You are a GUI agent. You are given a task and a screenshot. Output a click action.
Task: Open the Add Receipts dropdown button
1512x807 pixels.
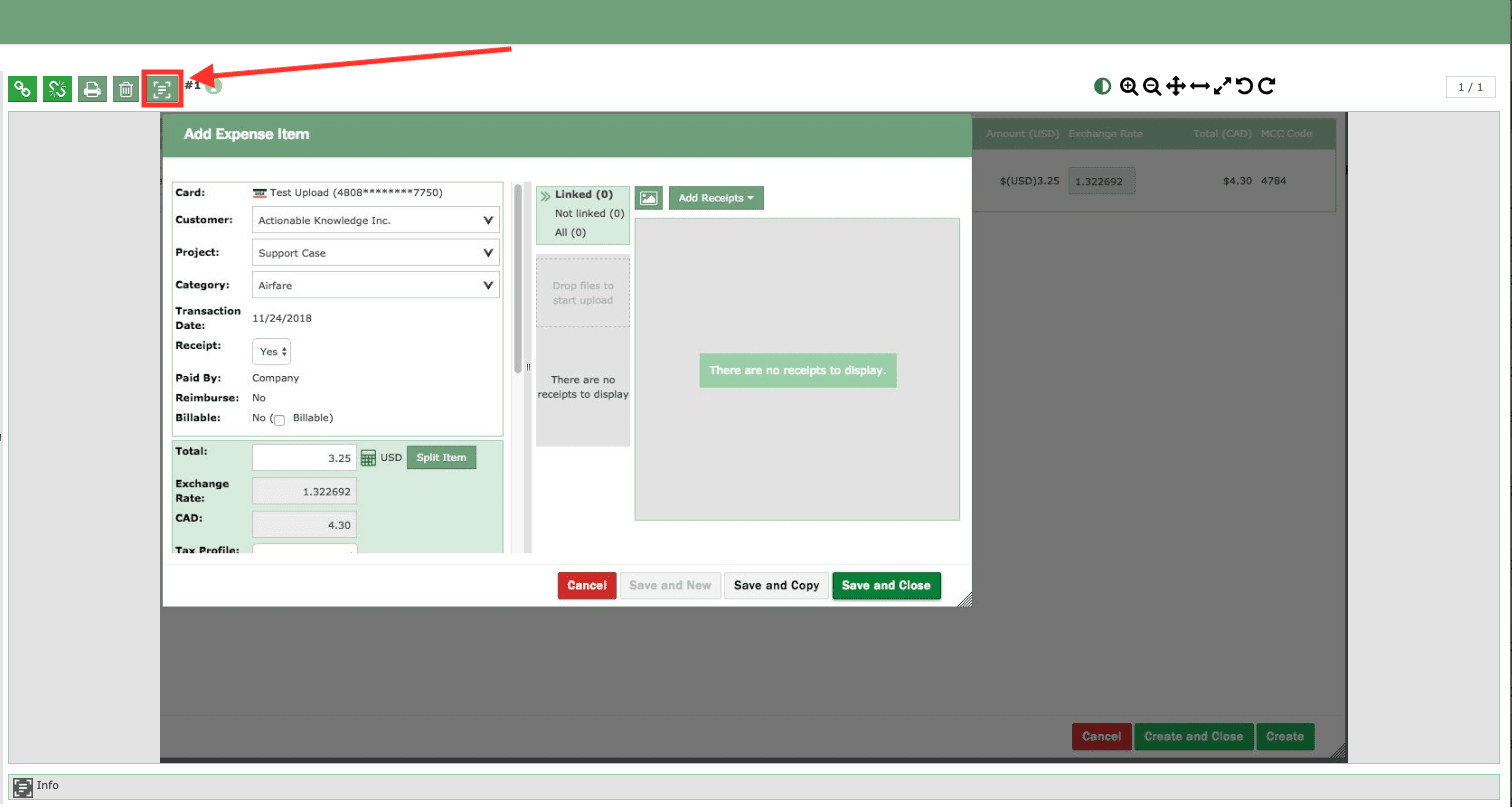click(716, 198)
